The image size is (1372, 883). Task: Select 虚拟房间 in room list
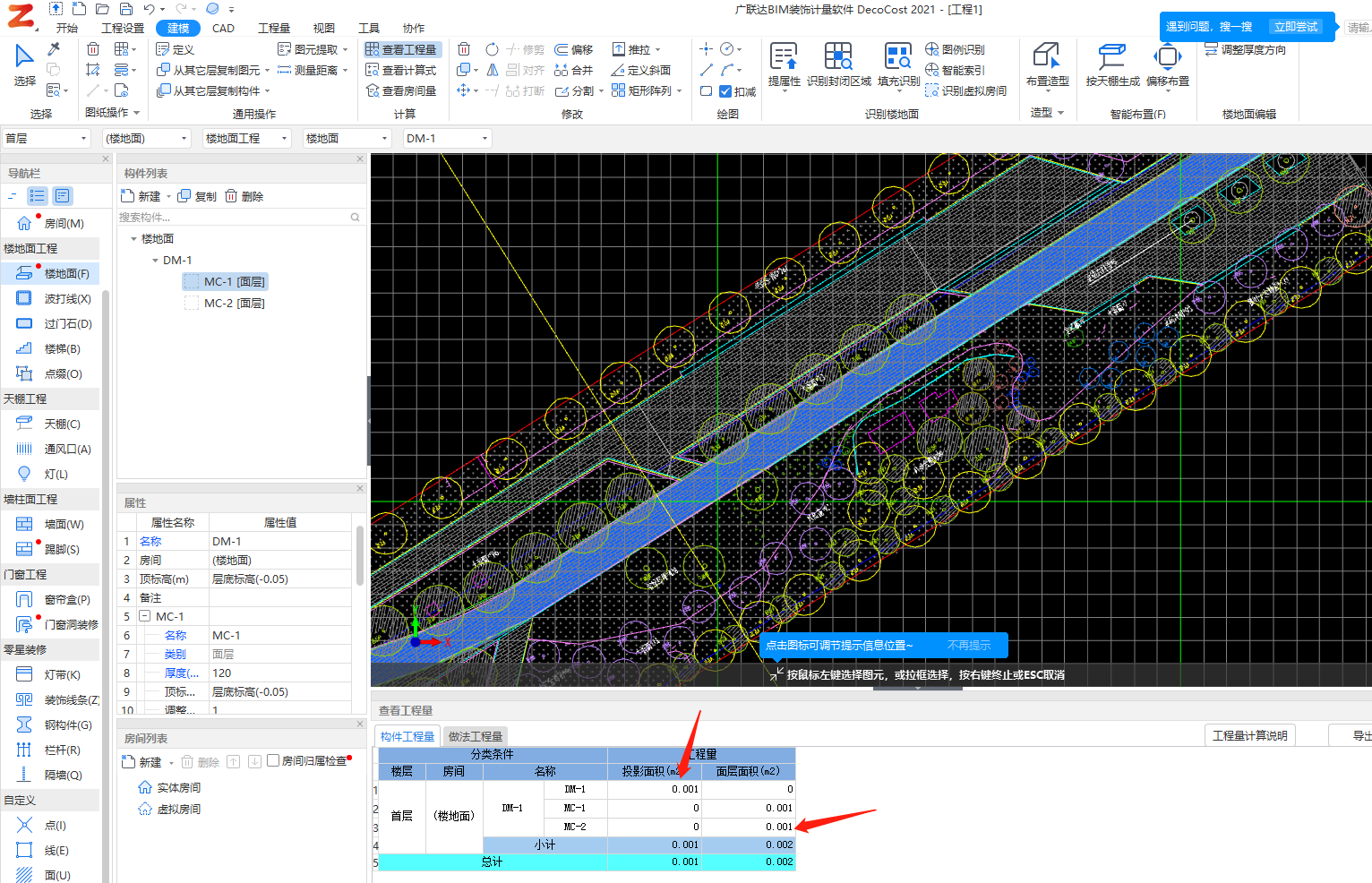pyautogui.click(x=169, y=809)
